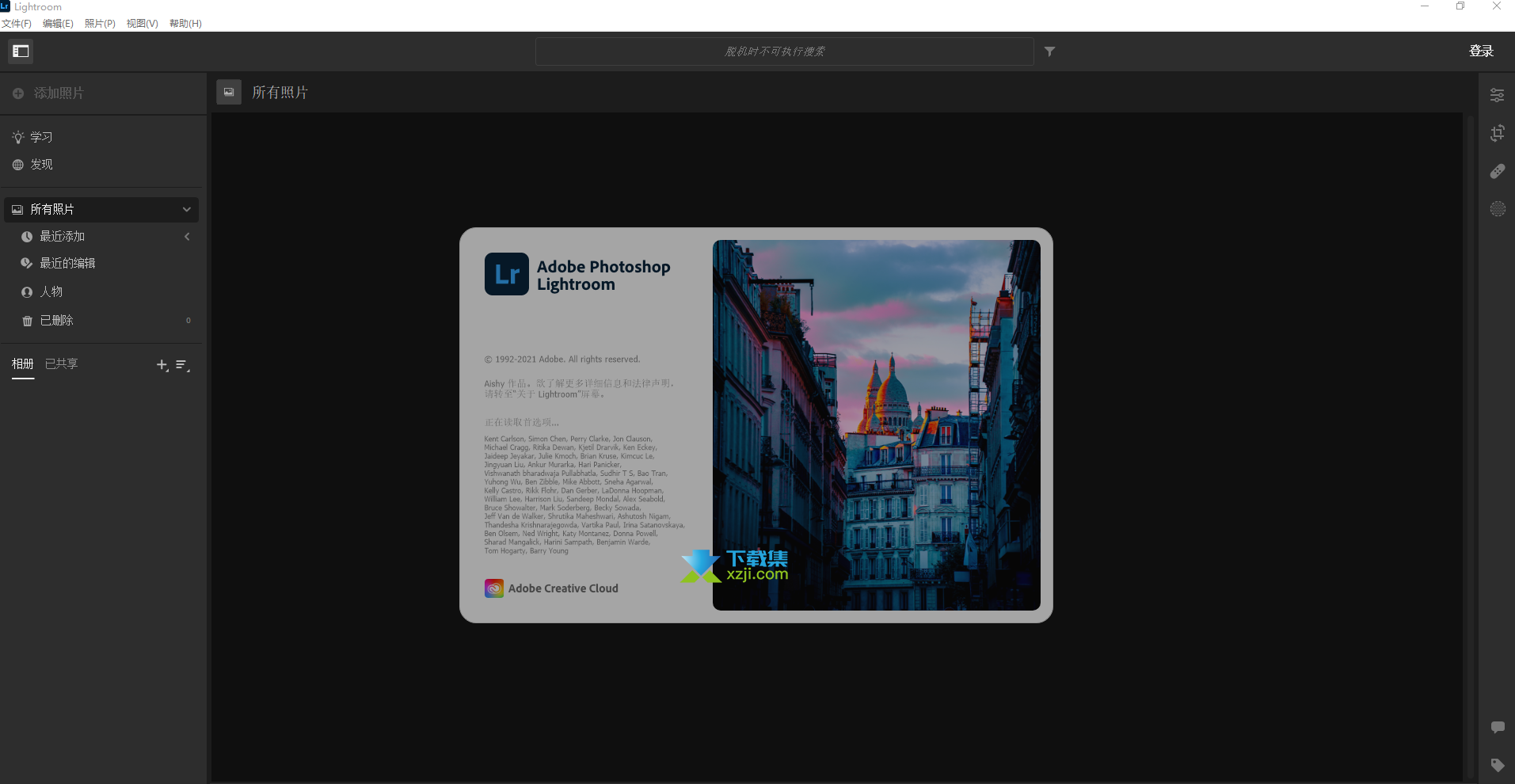Screen dimensions: 1515x784
Task: Restore down the Lightroom window
Action: (1460, 6)
